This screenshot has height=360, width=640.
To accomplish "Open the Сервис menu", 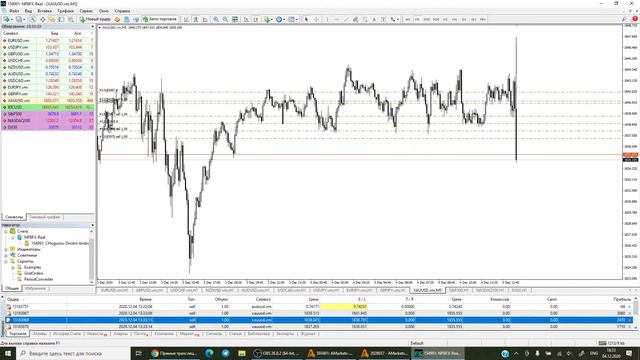I will pos(86,11).
